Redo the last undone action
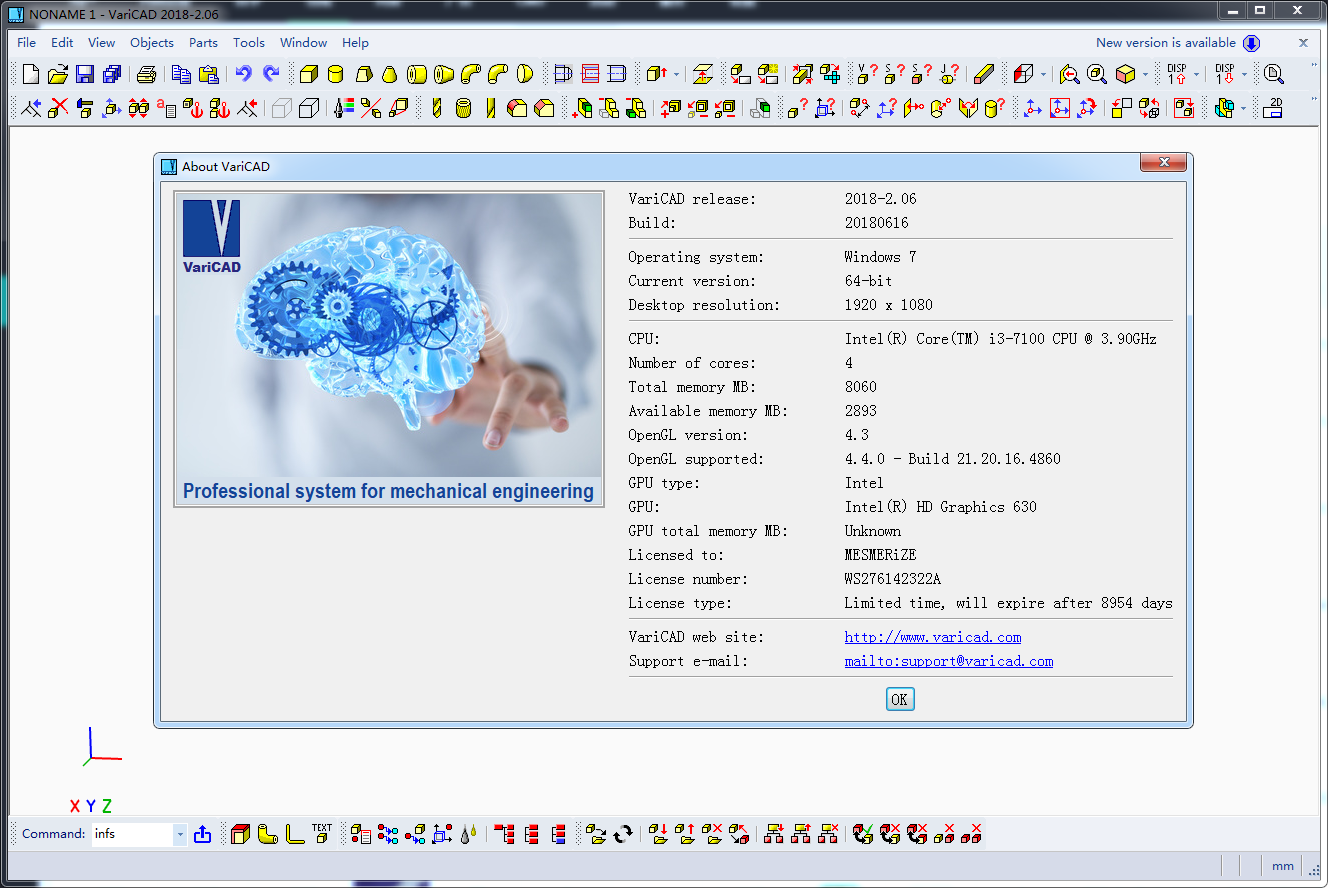Image resolution: width=1328 pixels, height=888 pixels. 271,73
